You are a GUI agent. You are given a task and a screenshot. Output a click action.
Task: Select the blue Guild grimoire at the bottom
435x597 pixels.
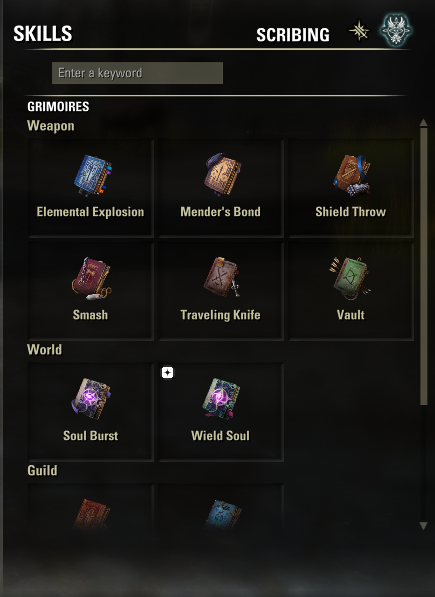[x=223, y=514]
